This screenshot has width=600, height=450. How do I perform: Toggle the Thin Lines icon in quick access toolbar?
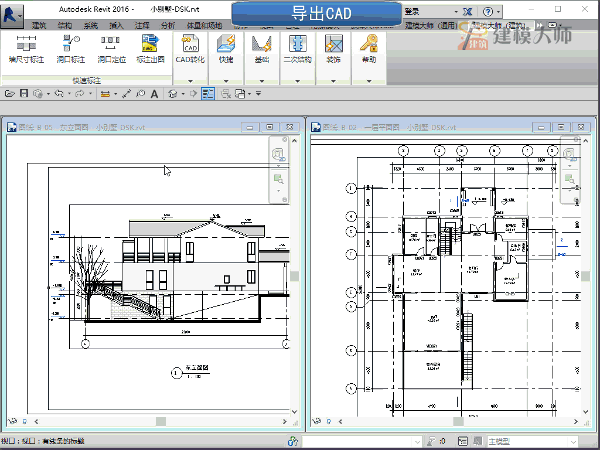(208, 94)
